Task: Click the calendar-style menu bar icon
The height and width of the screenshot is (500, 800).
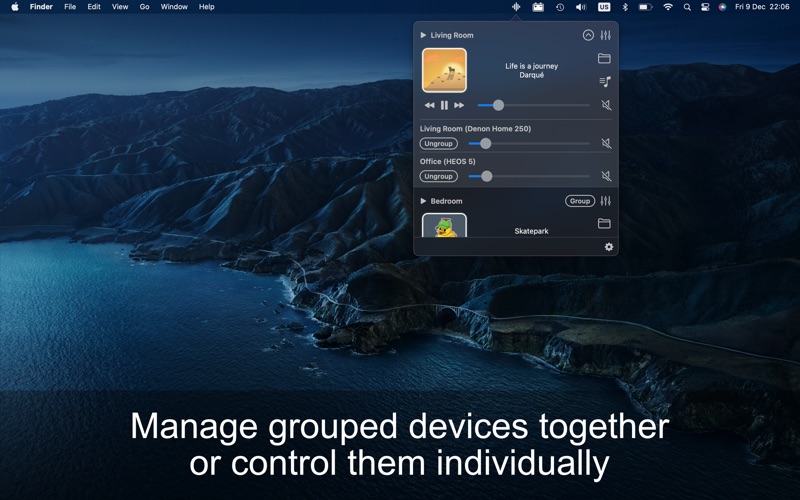Action: click(x=538, y=7)
